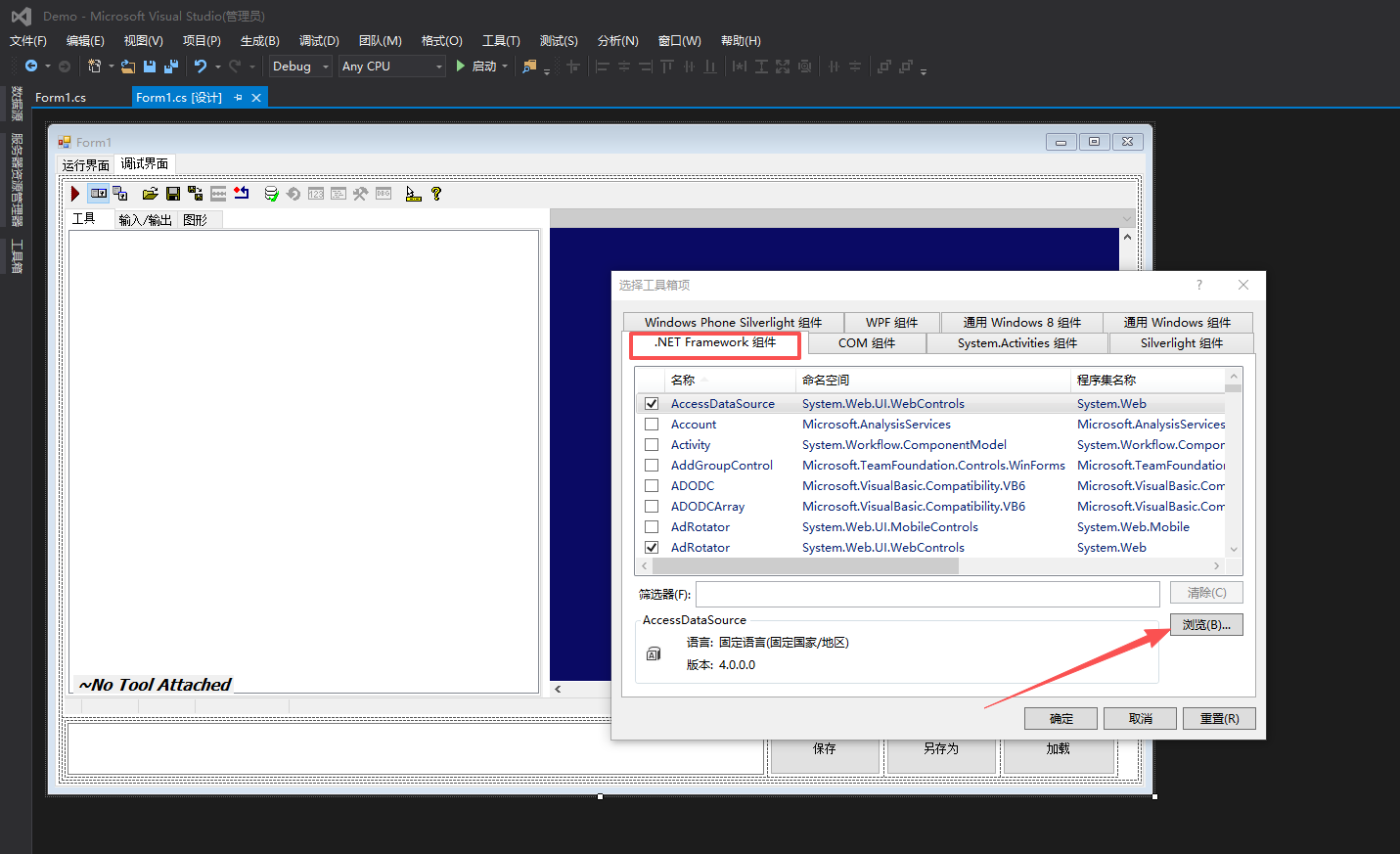The image size is (1400, 854).
Task: Click the New Project icon in VS toolbar
Action: pos(95,67)
